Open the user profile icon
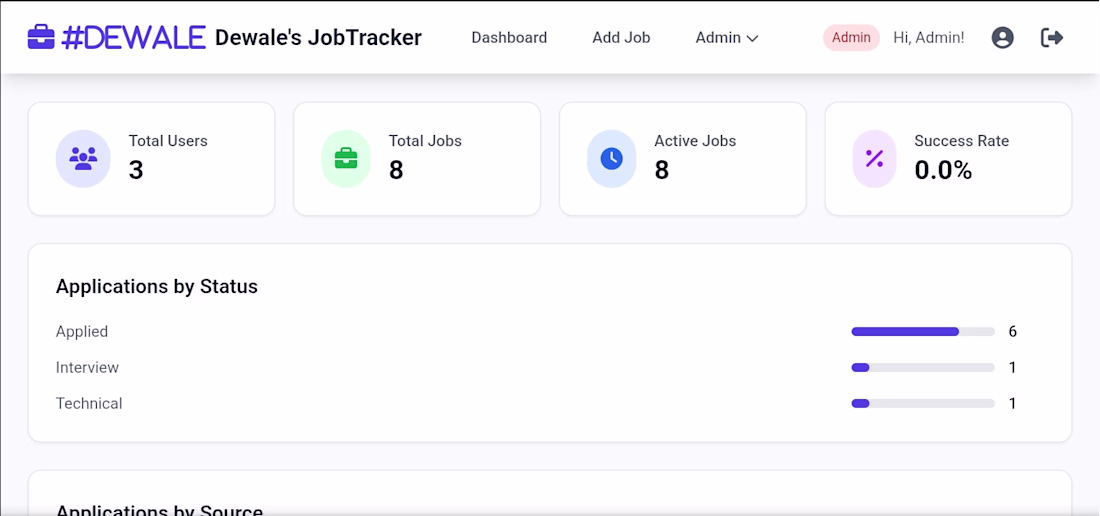 [x=1002, y=37]
